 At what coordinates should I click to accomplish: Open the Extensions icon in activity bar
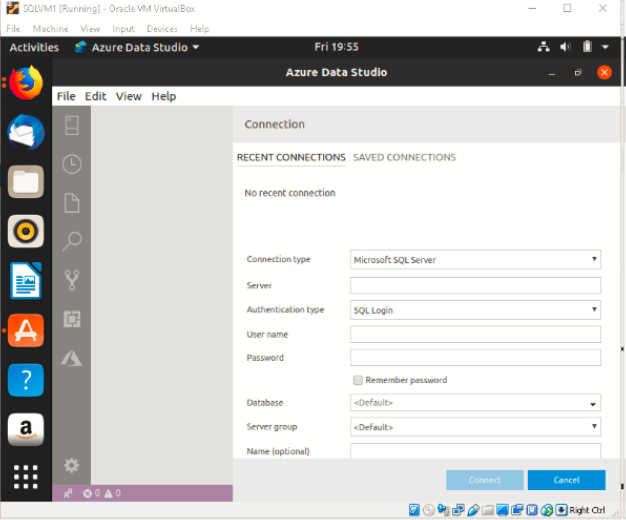click(x=72, y=319)
